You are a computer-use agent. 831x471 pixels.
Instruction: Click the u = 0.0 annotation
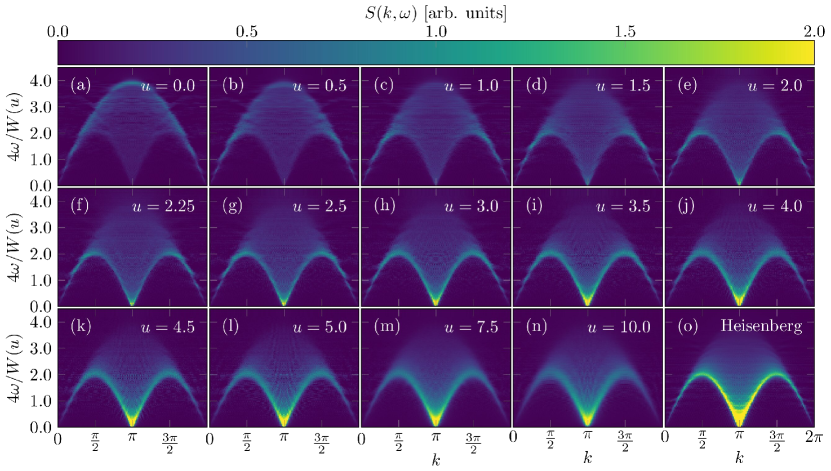(x=167, y=85)
